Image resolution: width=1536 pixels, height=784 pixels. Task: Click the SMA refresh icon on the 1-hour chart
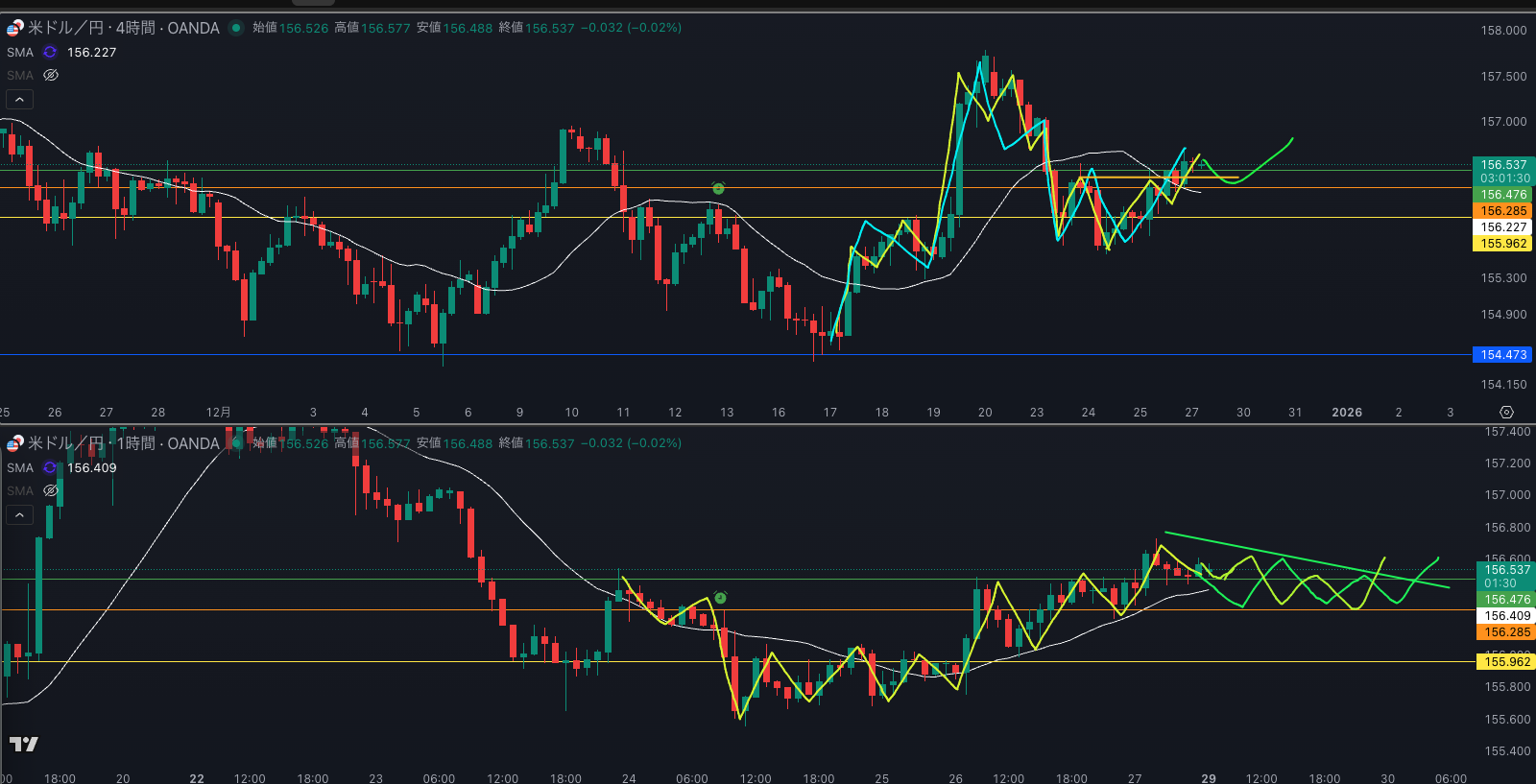pos(50,468)
